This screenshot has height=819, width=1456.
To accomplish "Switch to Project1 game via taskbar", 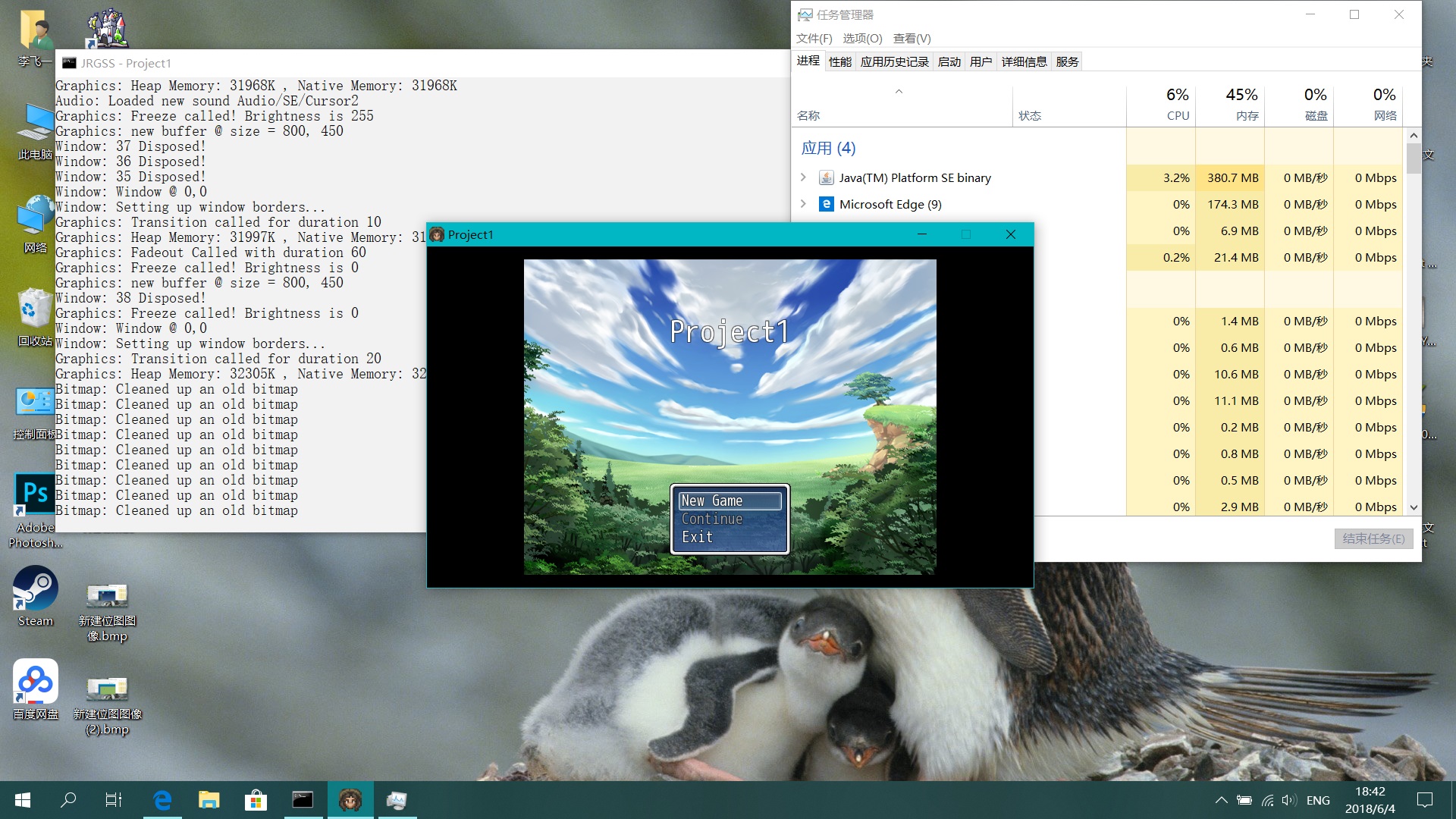I will click(x=350, y=800).
